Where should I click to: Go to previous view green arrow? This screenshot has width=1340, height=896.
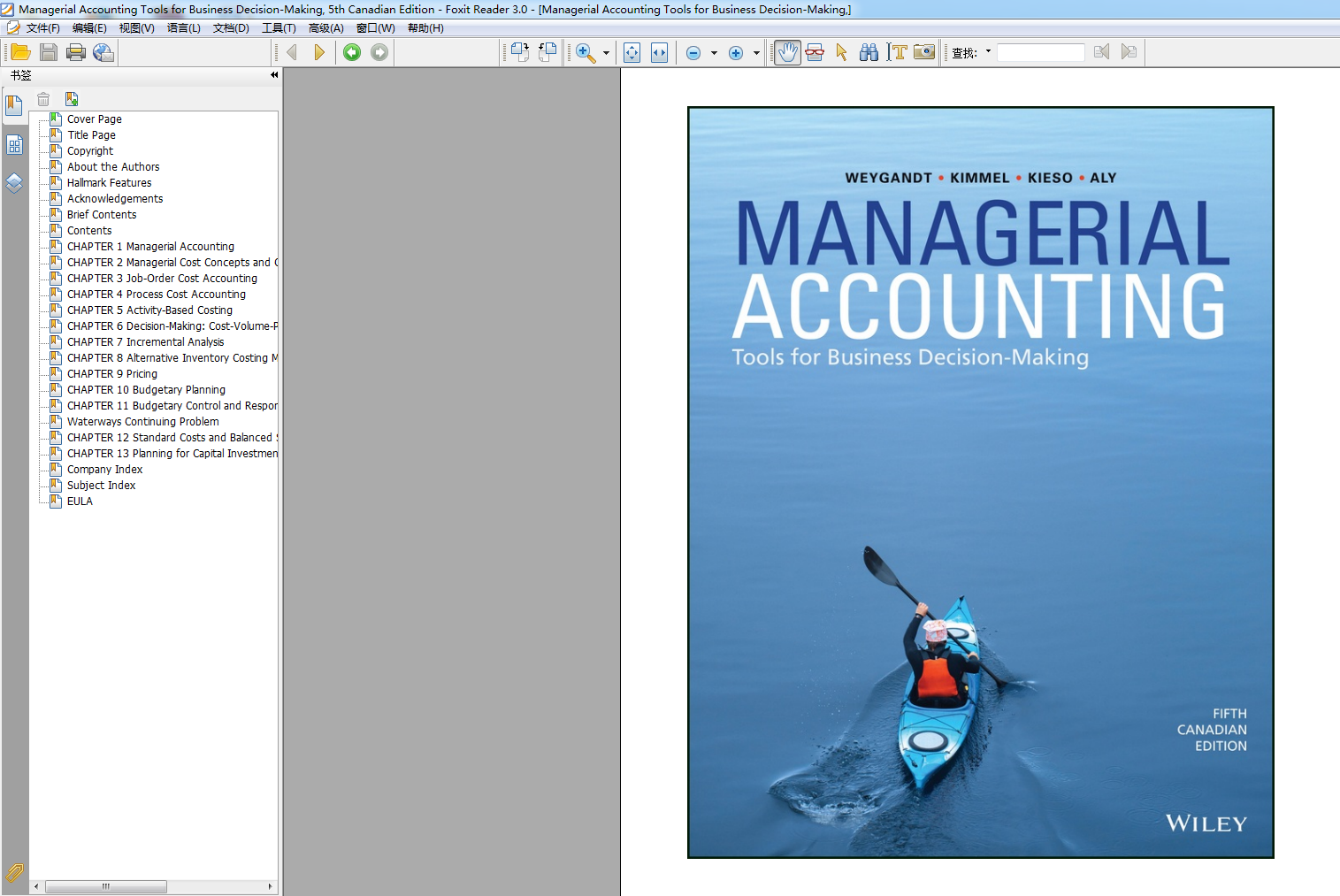click(352, 52)
